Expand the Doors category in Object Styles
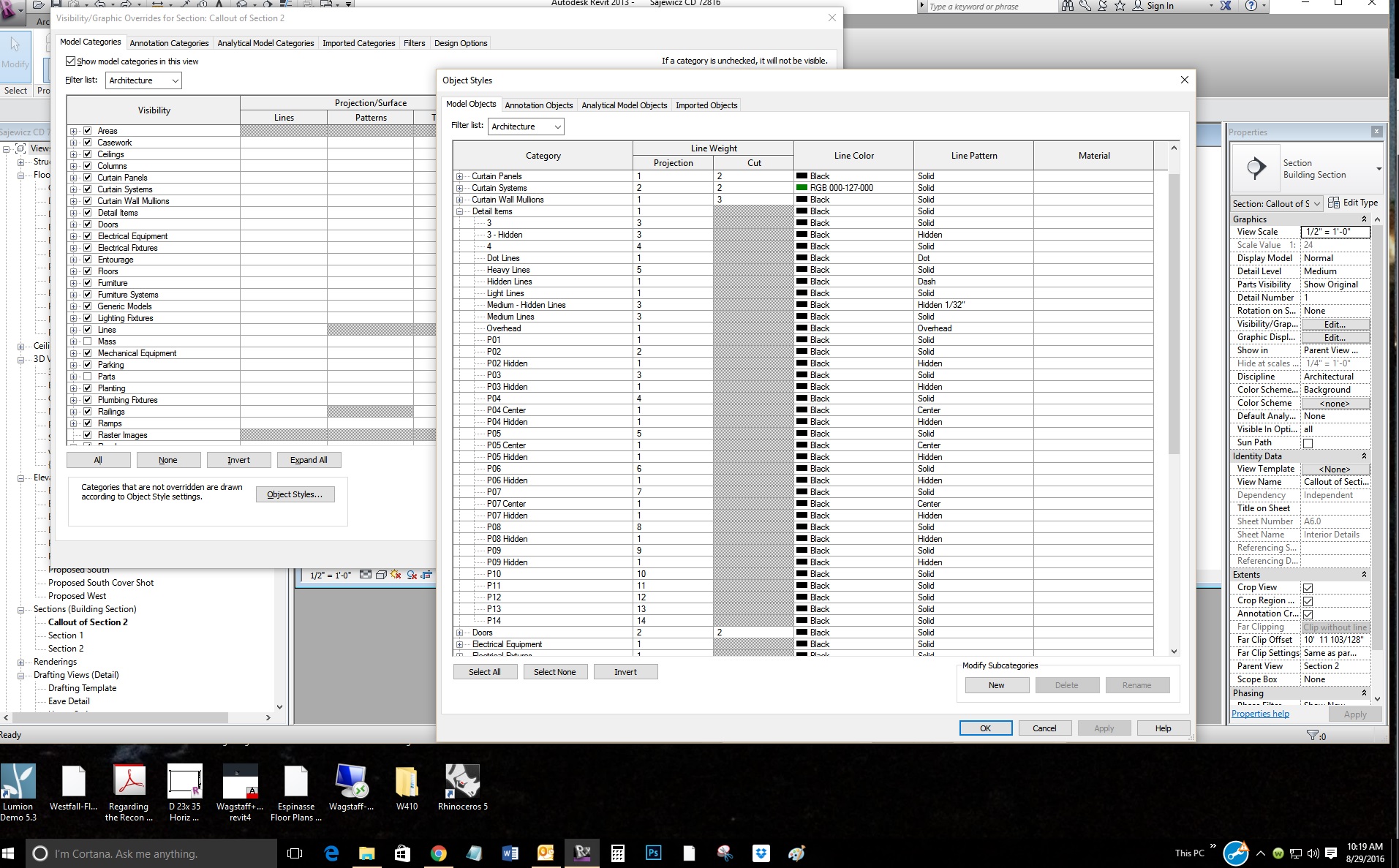Image resolution: width=1399 pixels, height=868 pixels. click(460, 633)
